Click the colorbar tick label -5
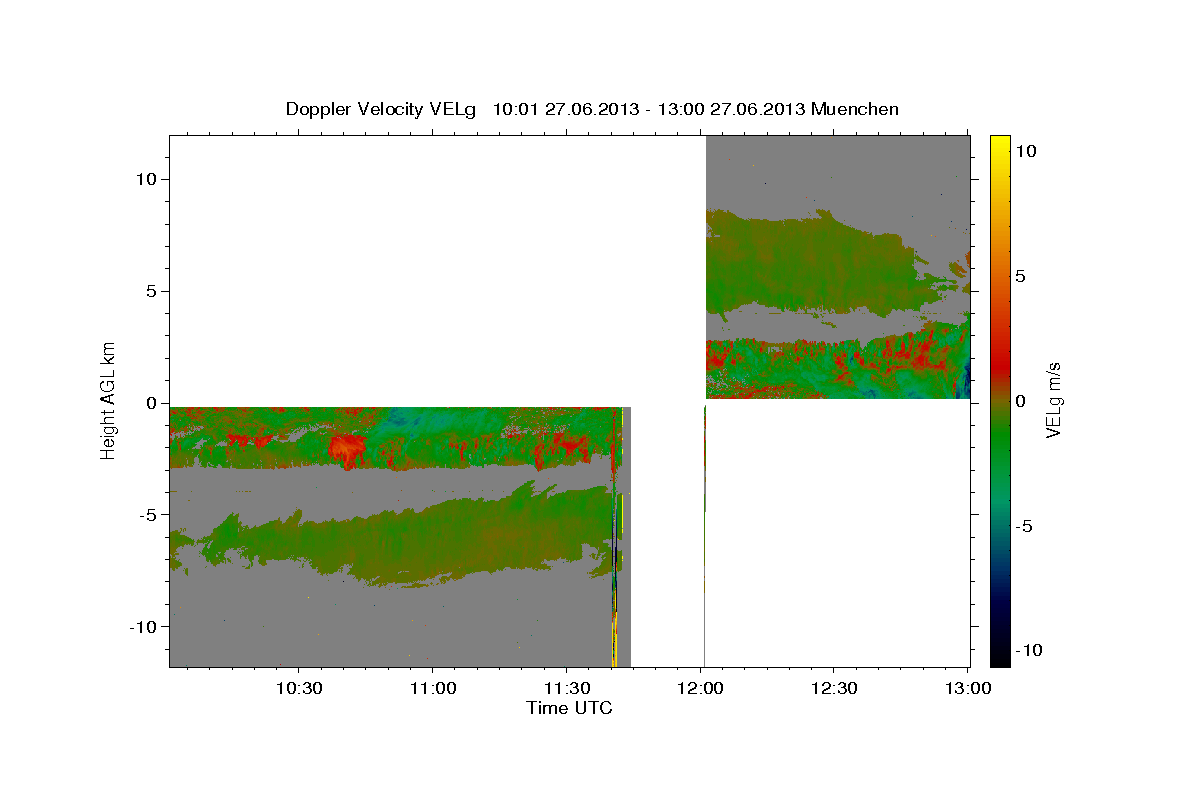Image resolution: width=1200 pixels, height=800 pixels. coord(1026,526)
